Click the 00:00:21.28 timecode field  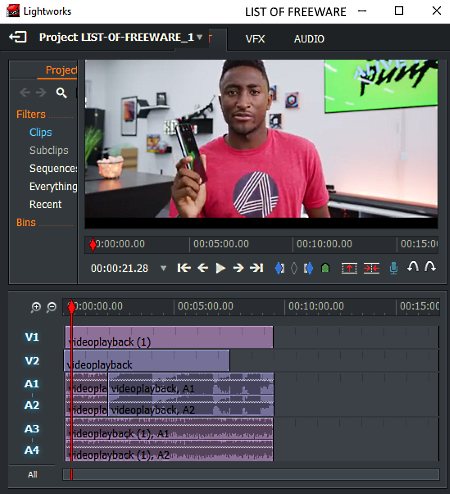pos(120,268)
